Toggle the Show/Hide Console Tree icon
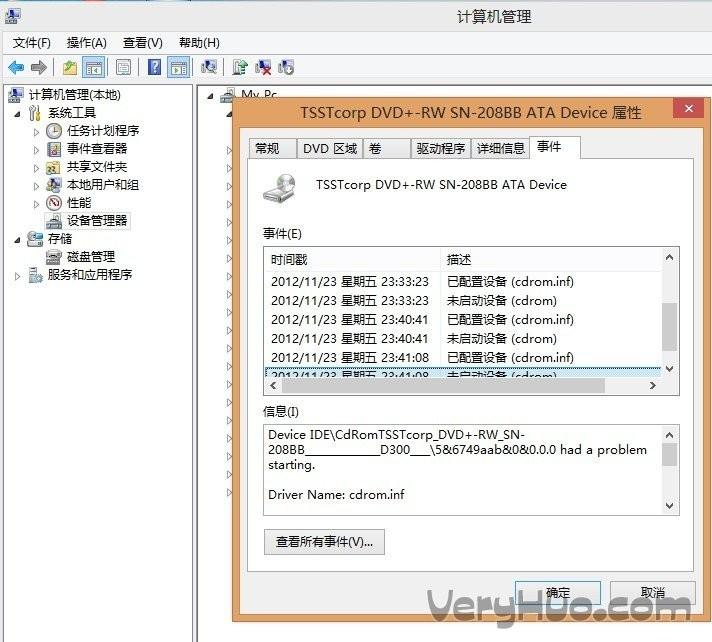Screen dimensions: 712x642 point(94,68)
